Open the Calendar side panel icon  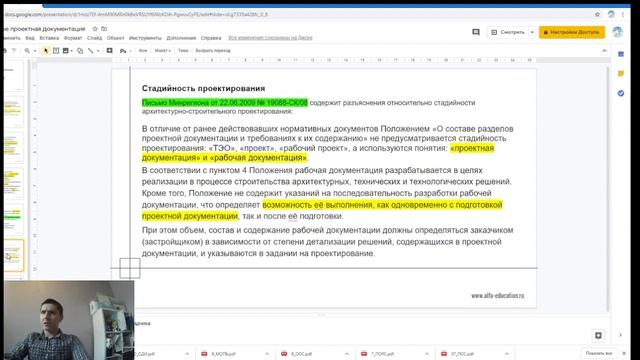point(621,54)
